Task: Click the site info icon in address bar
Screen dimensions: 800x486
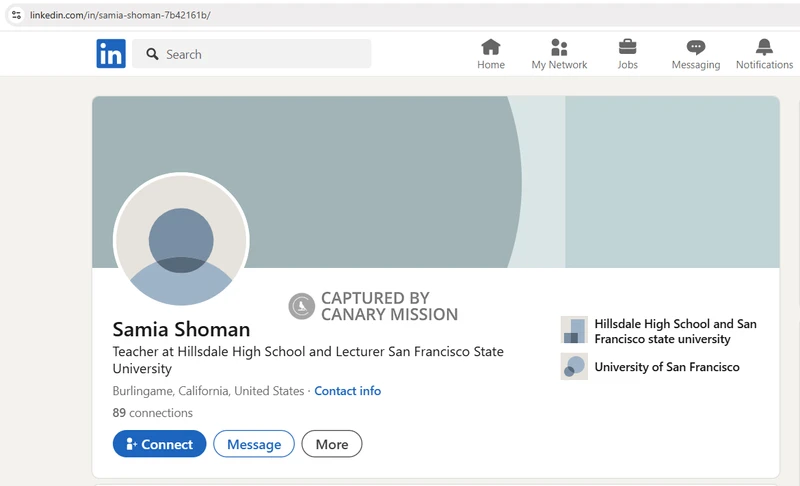Action: [15, 15]
